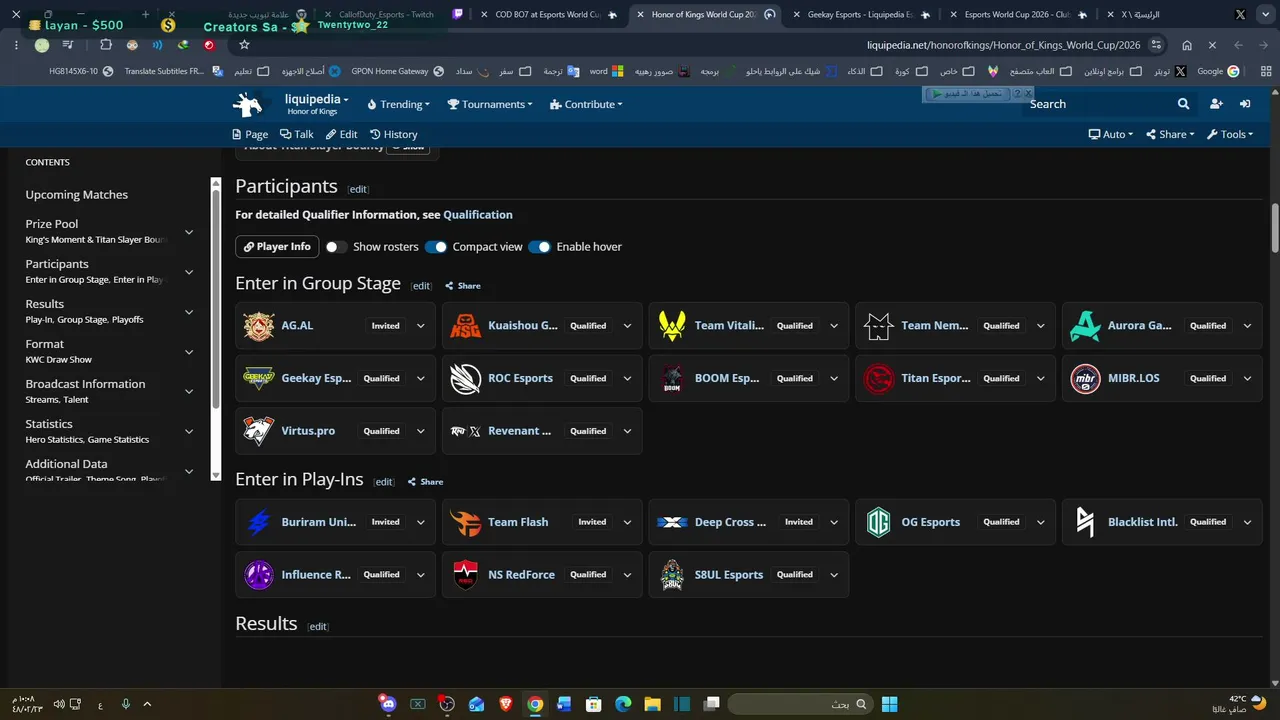Click Share next to Enter in Group Stage
Image resolution: width=1280 pixels, height=720 pixels.
tap(463, 286)
